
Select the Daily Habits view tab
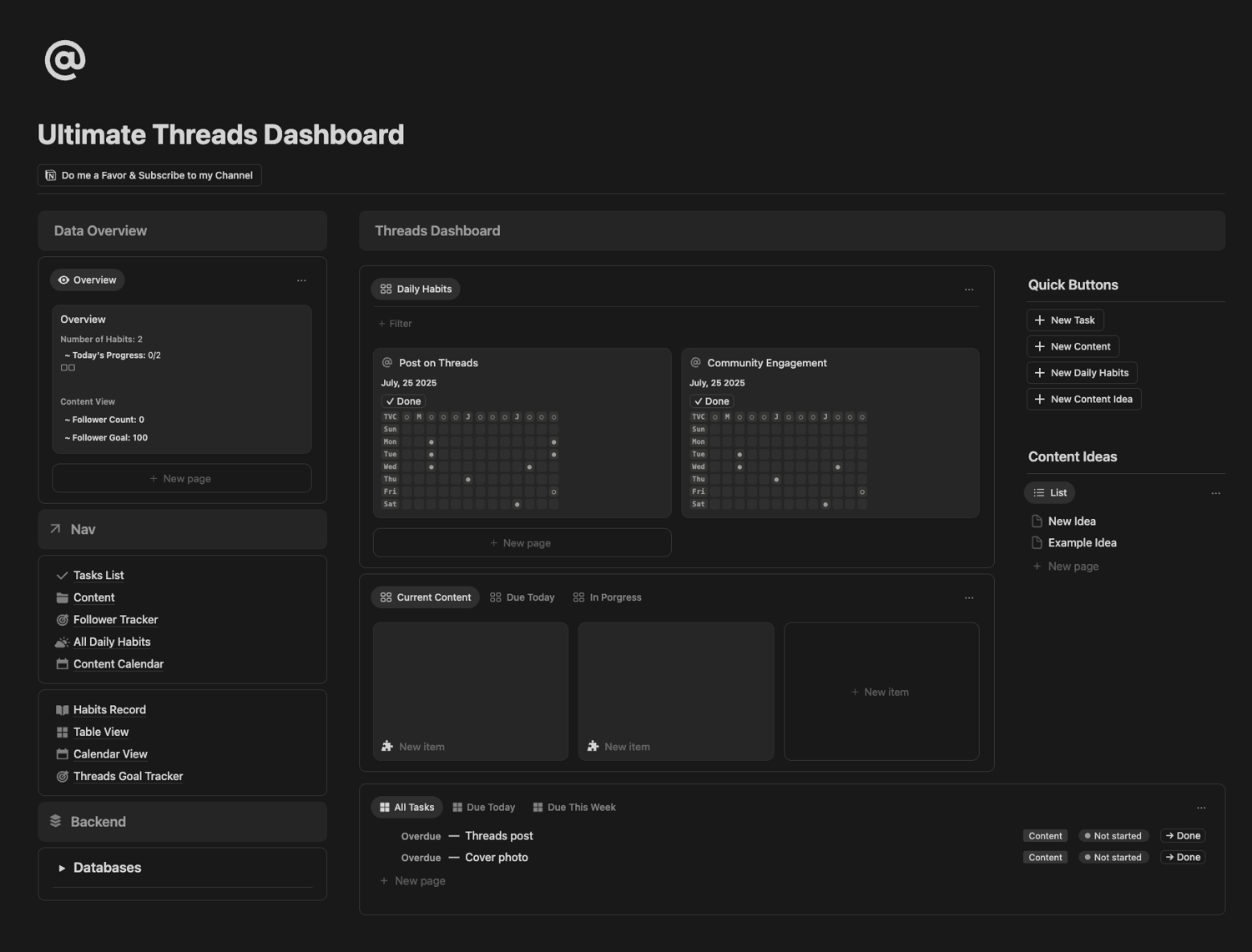point(416,290)
